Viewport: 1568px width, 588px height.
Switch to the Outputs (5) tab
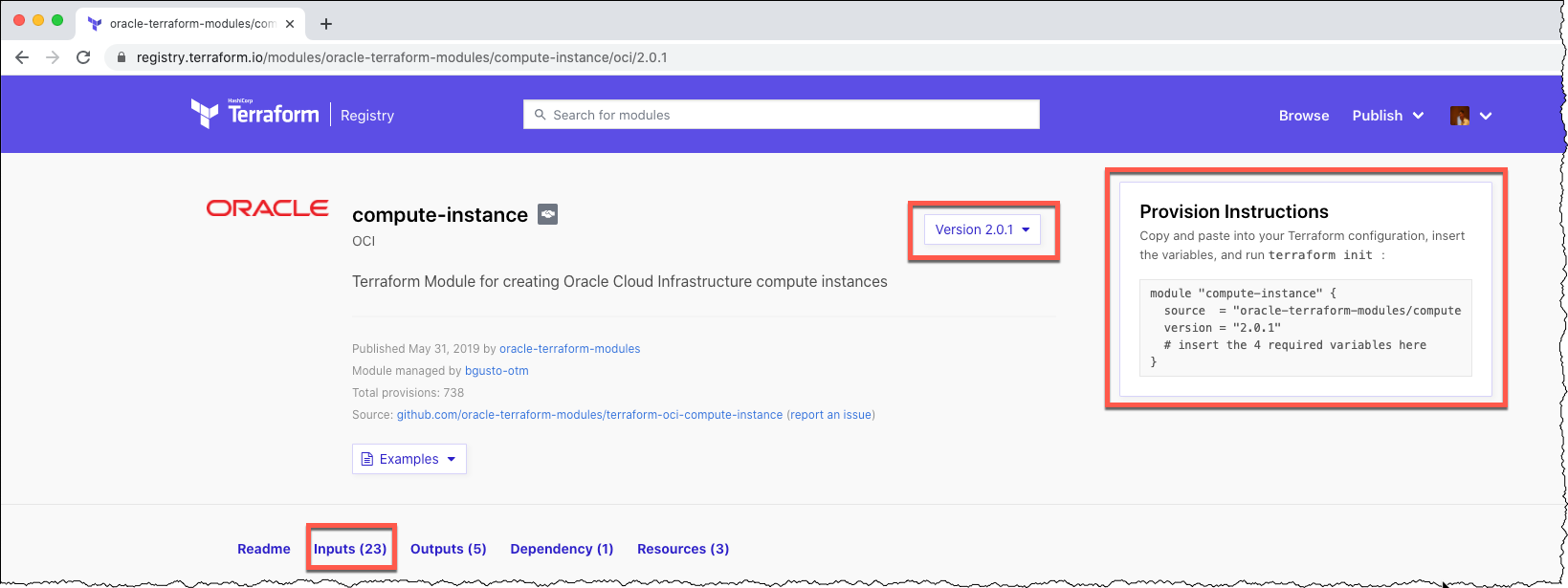click(x=449, y=549)
